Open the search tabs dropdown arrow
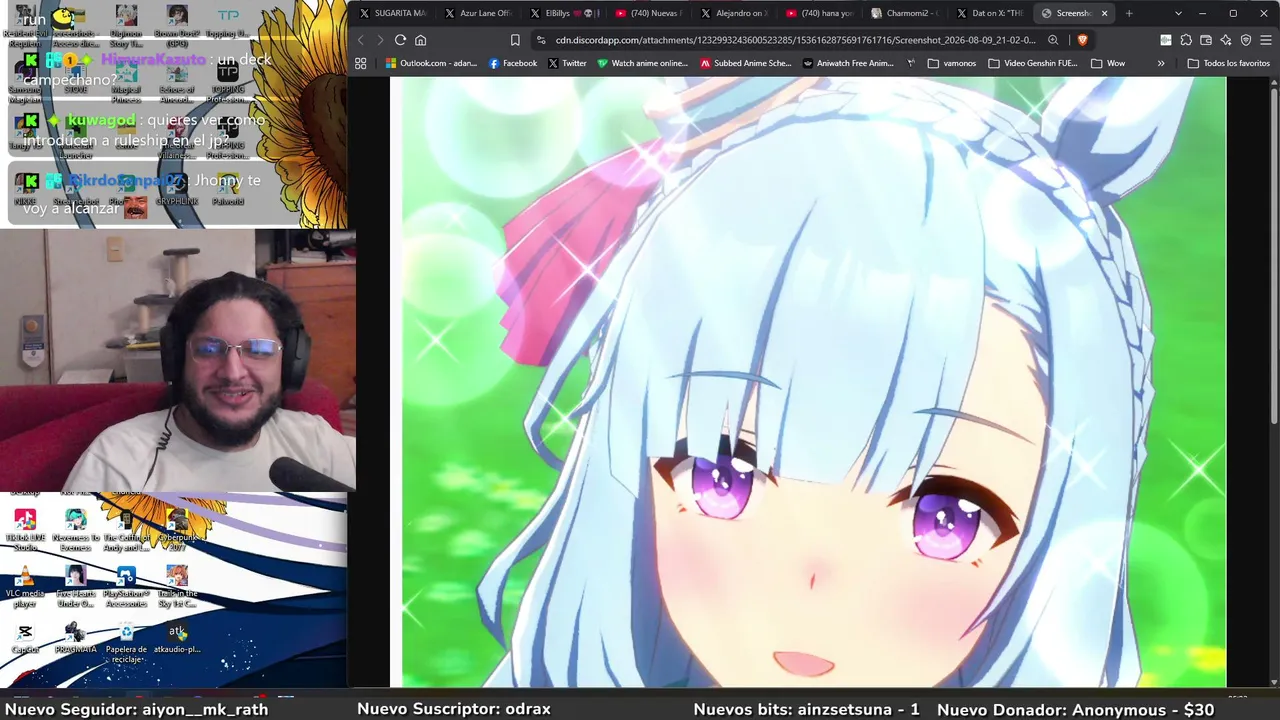Screen dimensions: 1280x720 [x=1178, y=13]
